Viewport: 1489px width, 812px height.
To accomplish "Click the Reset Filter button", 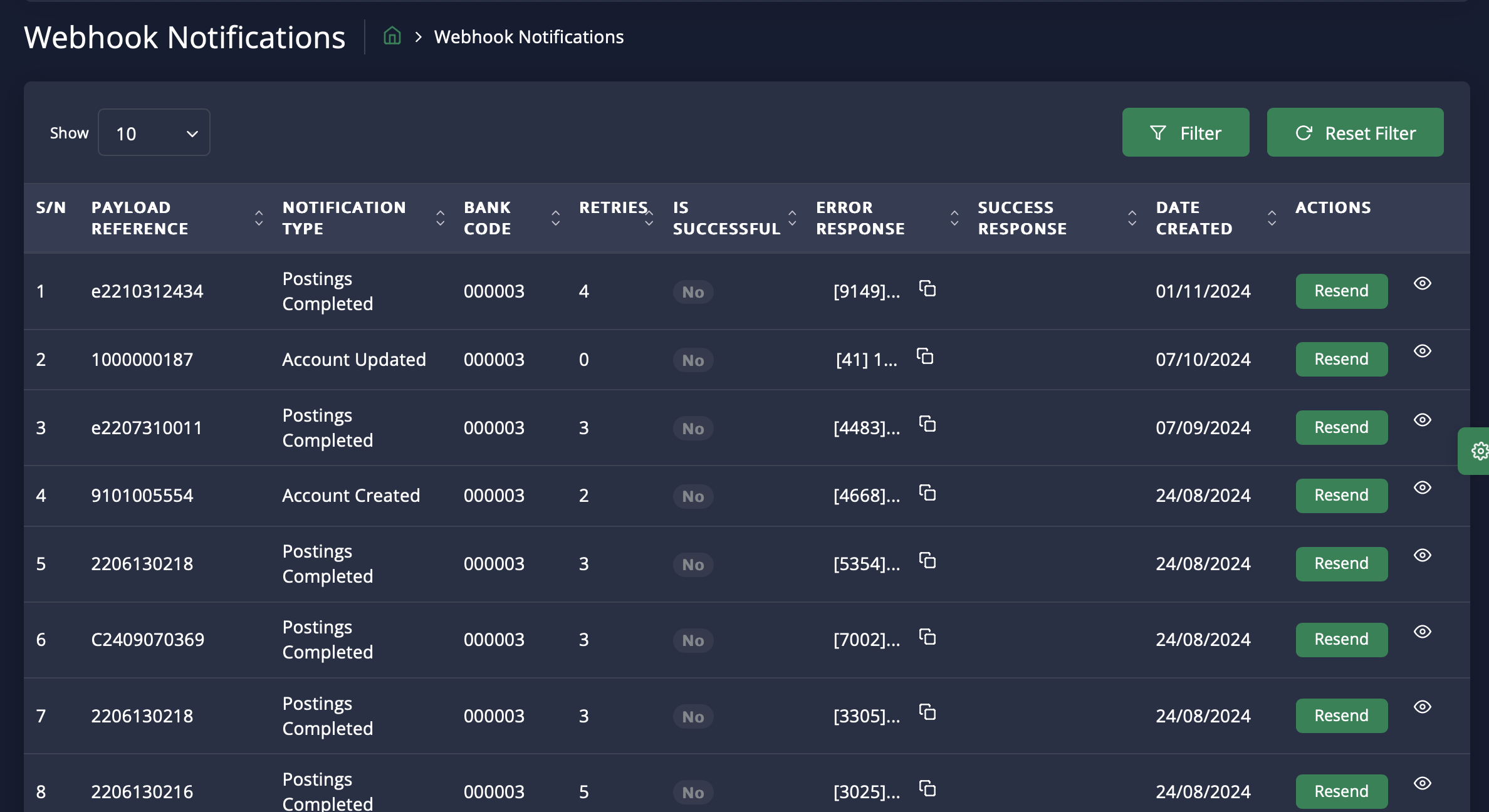I will point(1355,133).
